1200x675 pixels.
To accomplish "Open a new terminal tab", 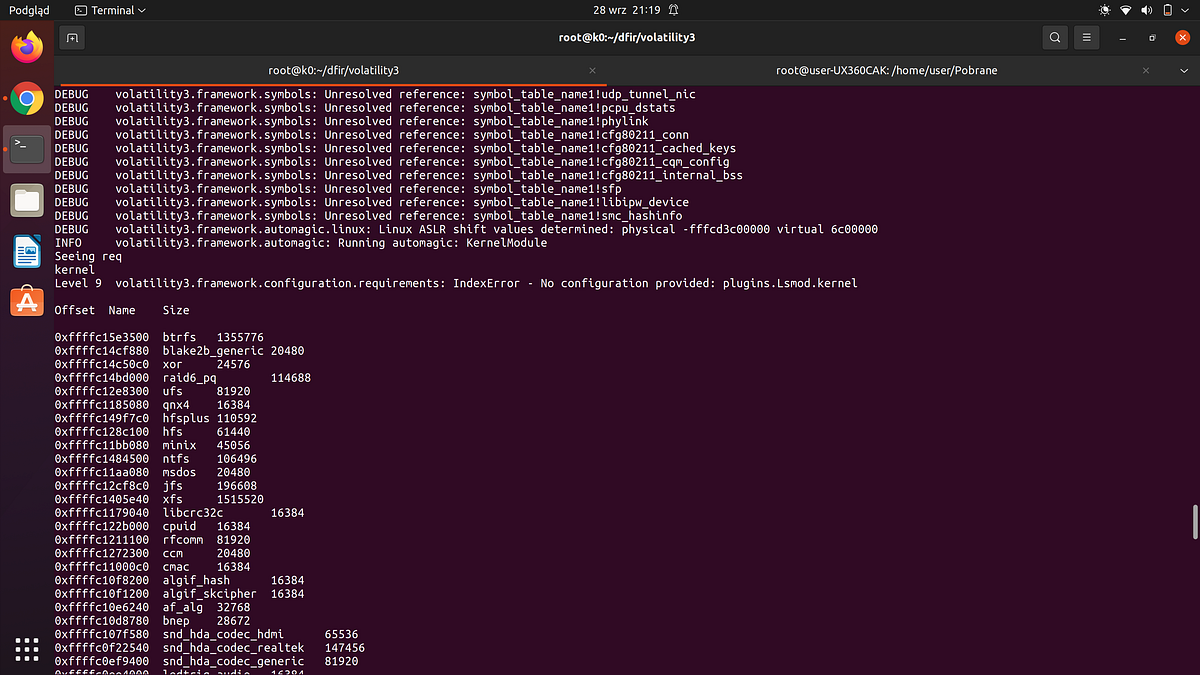I will click(71, 37).
